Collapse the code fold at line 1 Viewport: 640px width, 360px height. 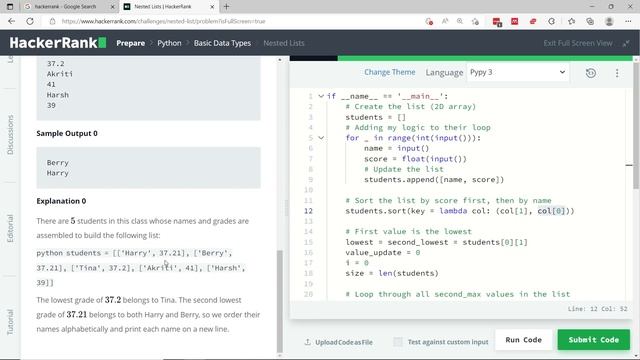click(x=321, y=96)
